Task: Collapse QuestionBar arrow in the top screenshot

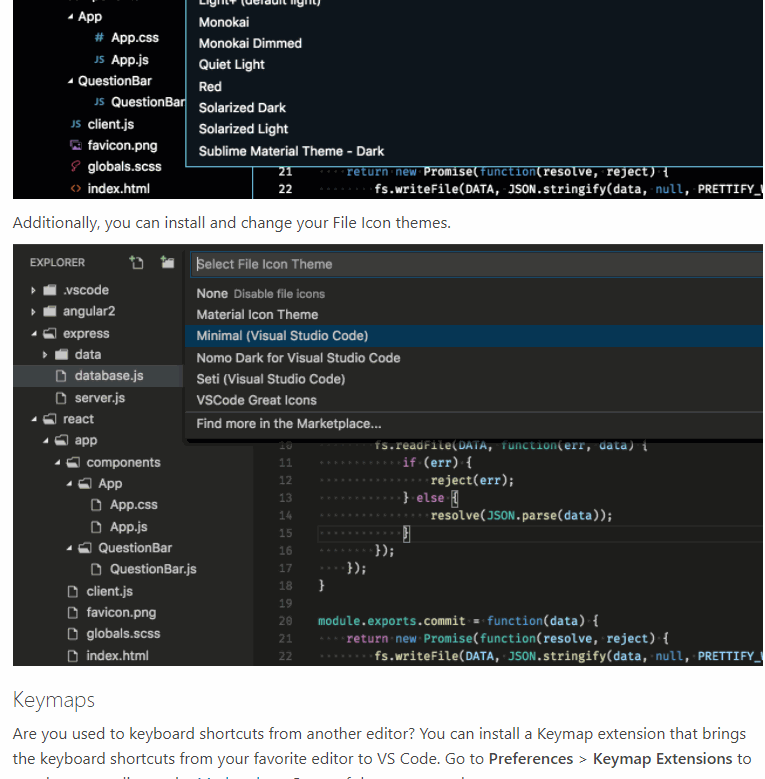Action: pyautogui.click(x=70, y=81)
